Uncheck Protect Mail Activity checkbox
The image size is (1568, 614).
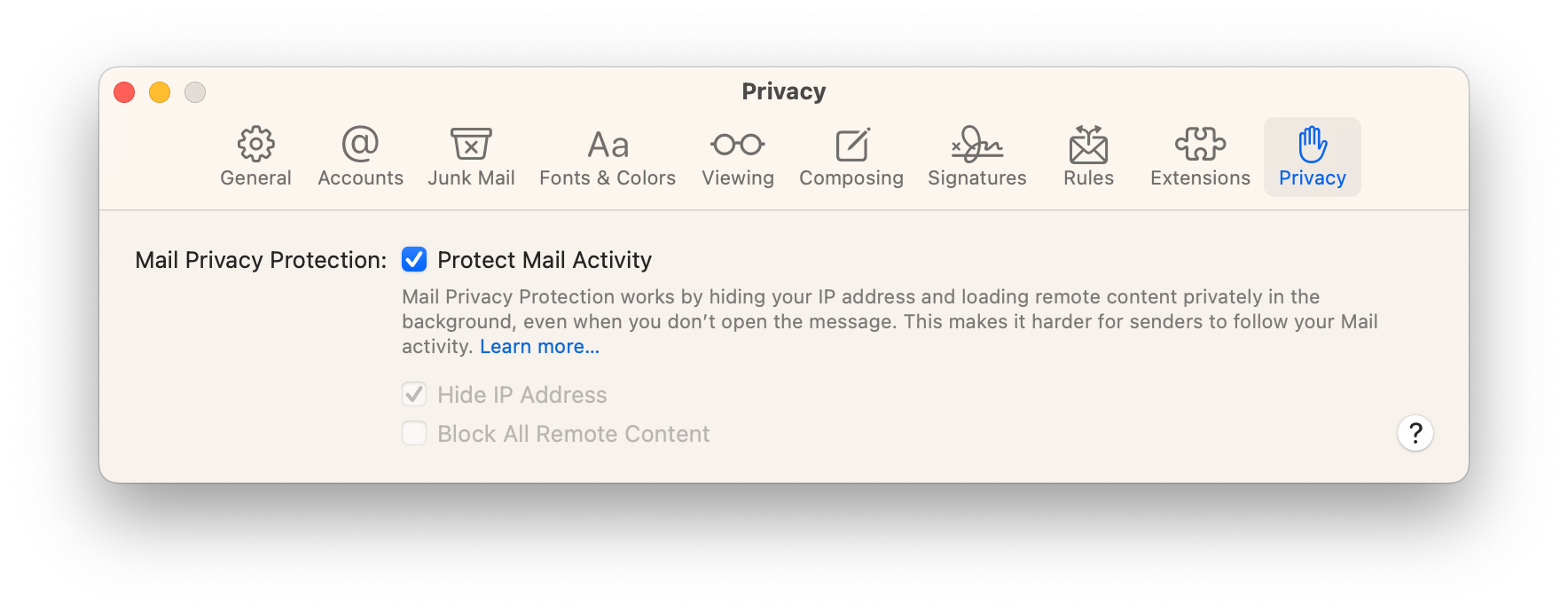[x=414, y=260]
